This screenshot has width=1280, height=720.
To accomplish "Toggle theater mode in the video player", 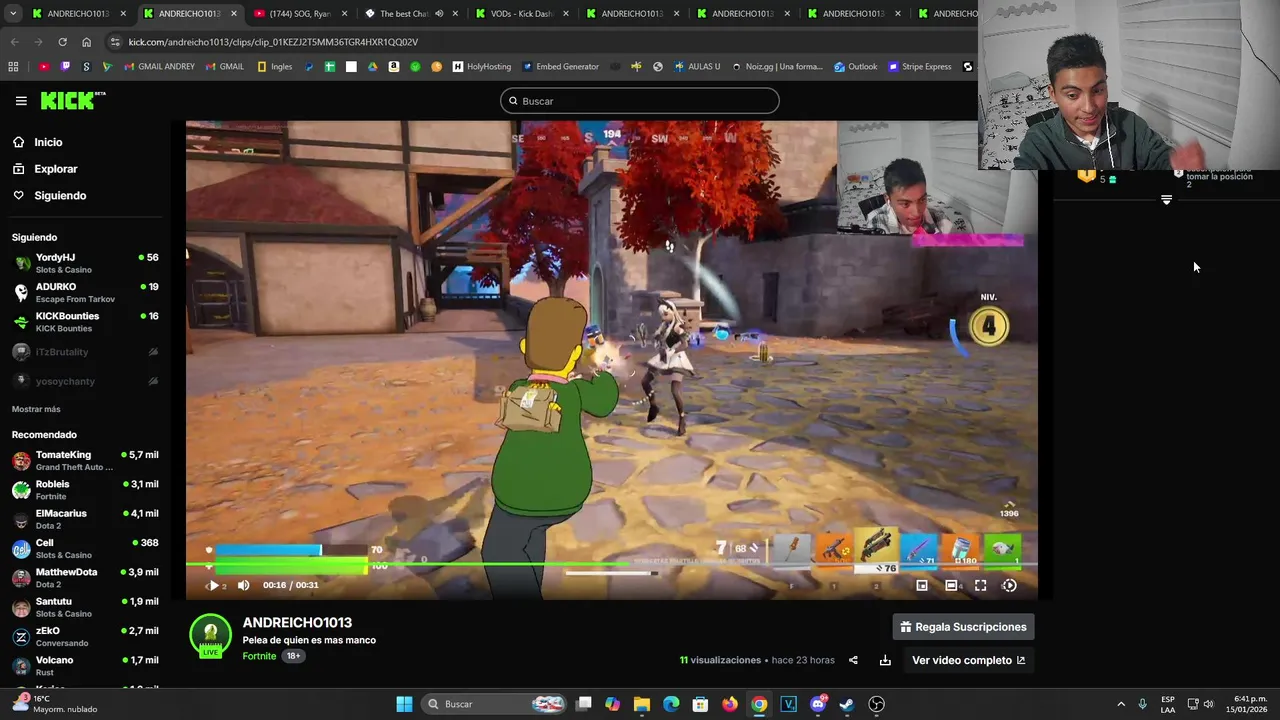I will click(x=951, y=586).
